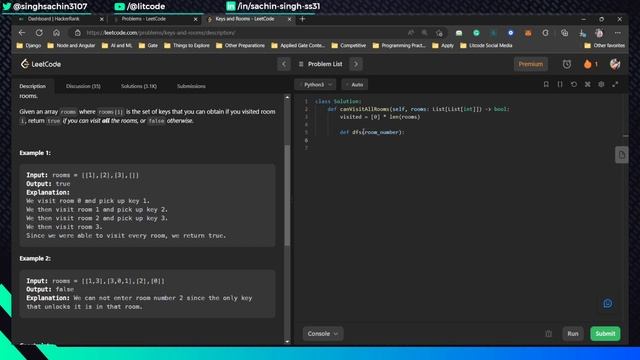Switch to the Submissions tab
The width and height of the screenshot is (640, 360).
(x=191, y=86)
